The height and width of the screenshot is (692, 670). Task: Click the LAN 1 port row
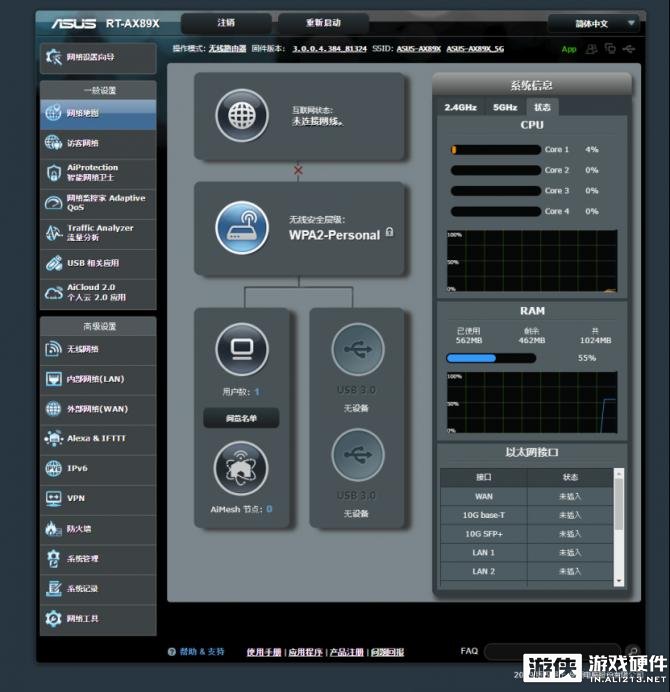pos(527,553)
